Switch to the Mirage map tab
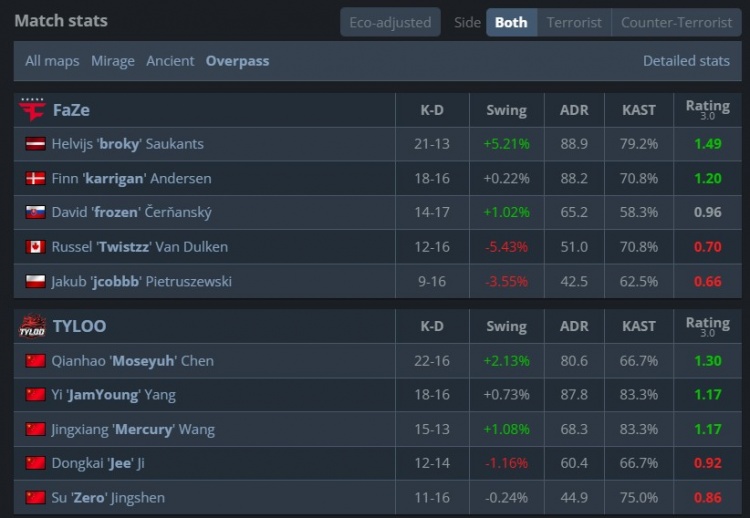Viewport: 750px width, 518px height. pos(113,61)
